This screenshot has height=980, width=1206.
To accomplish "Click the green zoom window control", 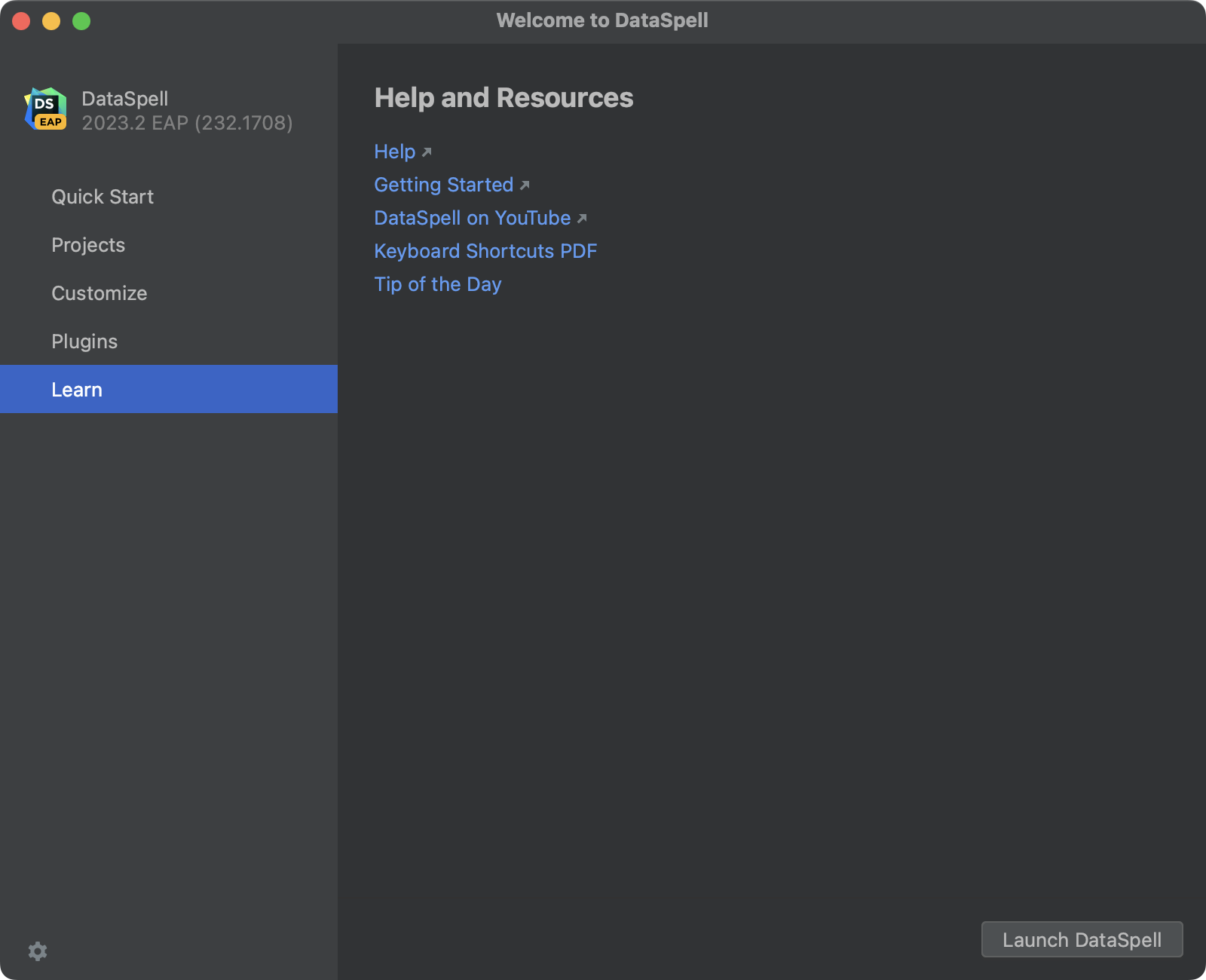I will point(80,21).
